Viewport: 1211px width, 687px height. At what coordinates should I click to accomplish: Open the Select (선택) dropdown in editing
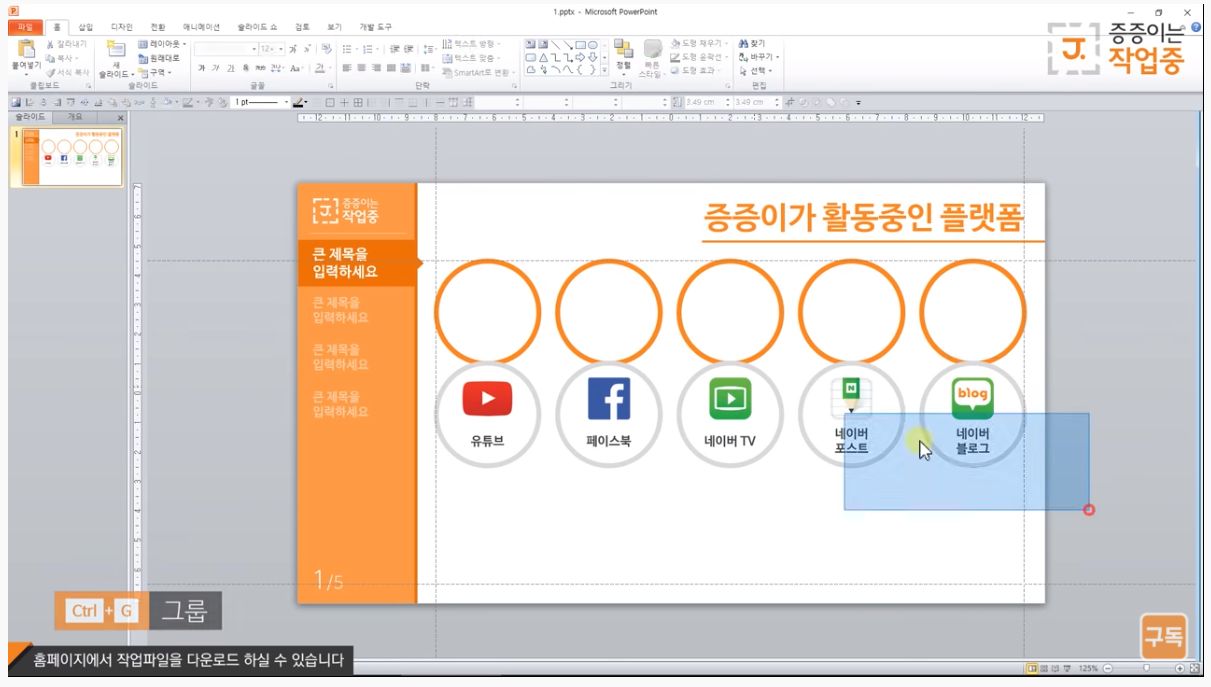click(x=755, y=71)
